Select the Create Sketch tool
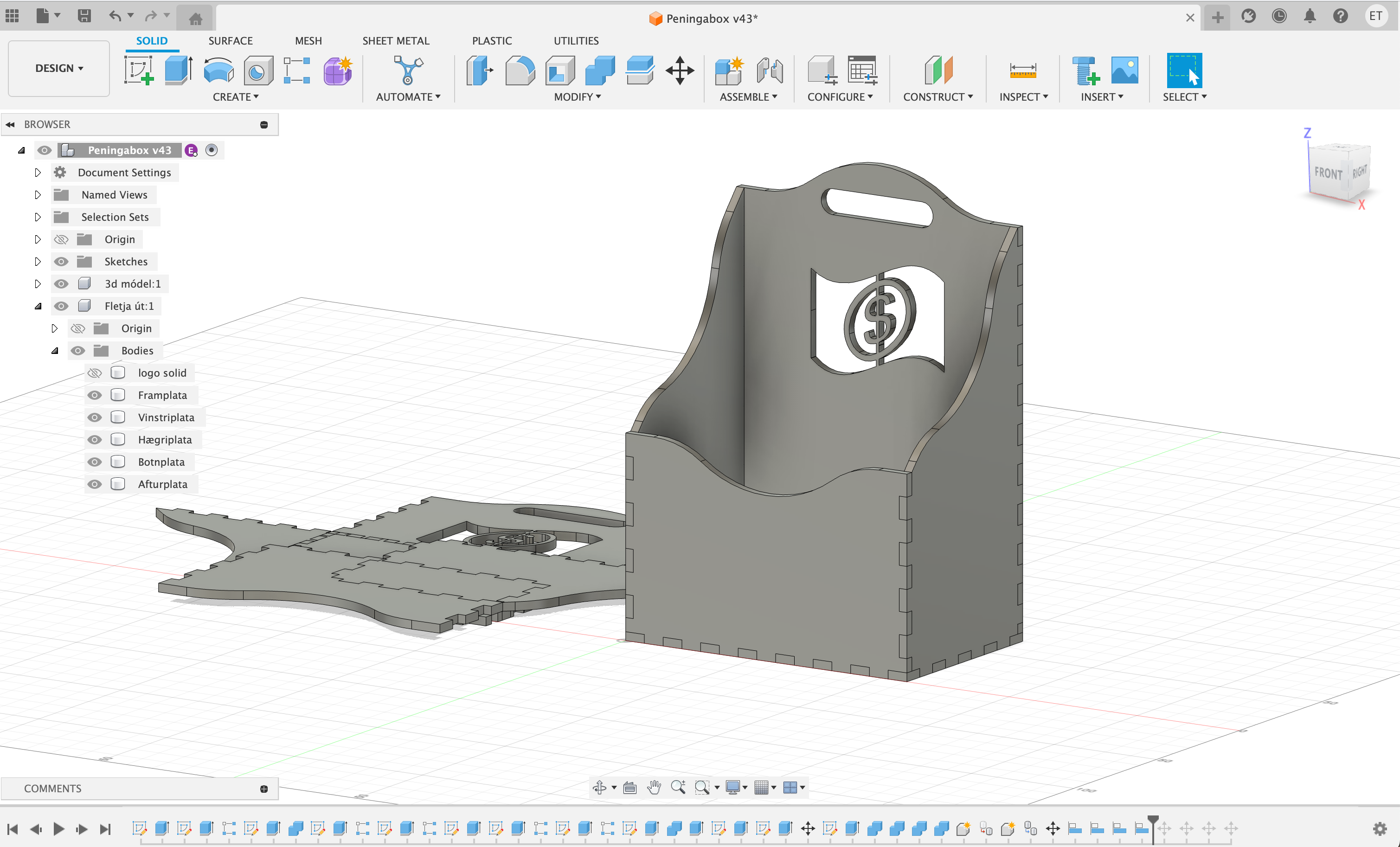The image size is (1400, 847). click(x=139, y=71)
